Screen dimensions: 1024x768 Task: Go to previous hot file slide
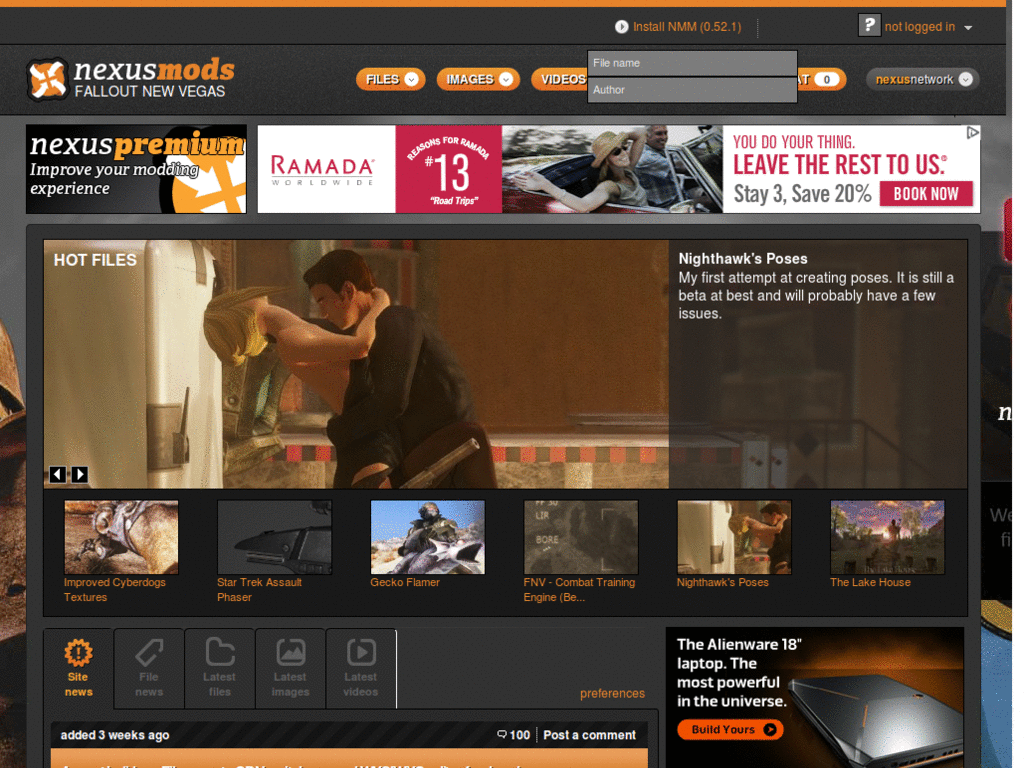click(57, 474)
